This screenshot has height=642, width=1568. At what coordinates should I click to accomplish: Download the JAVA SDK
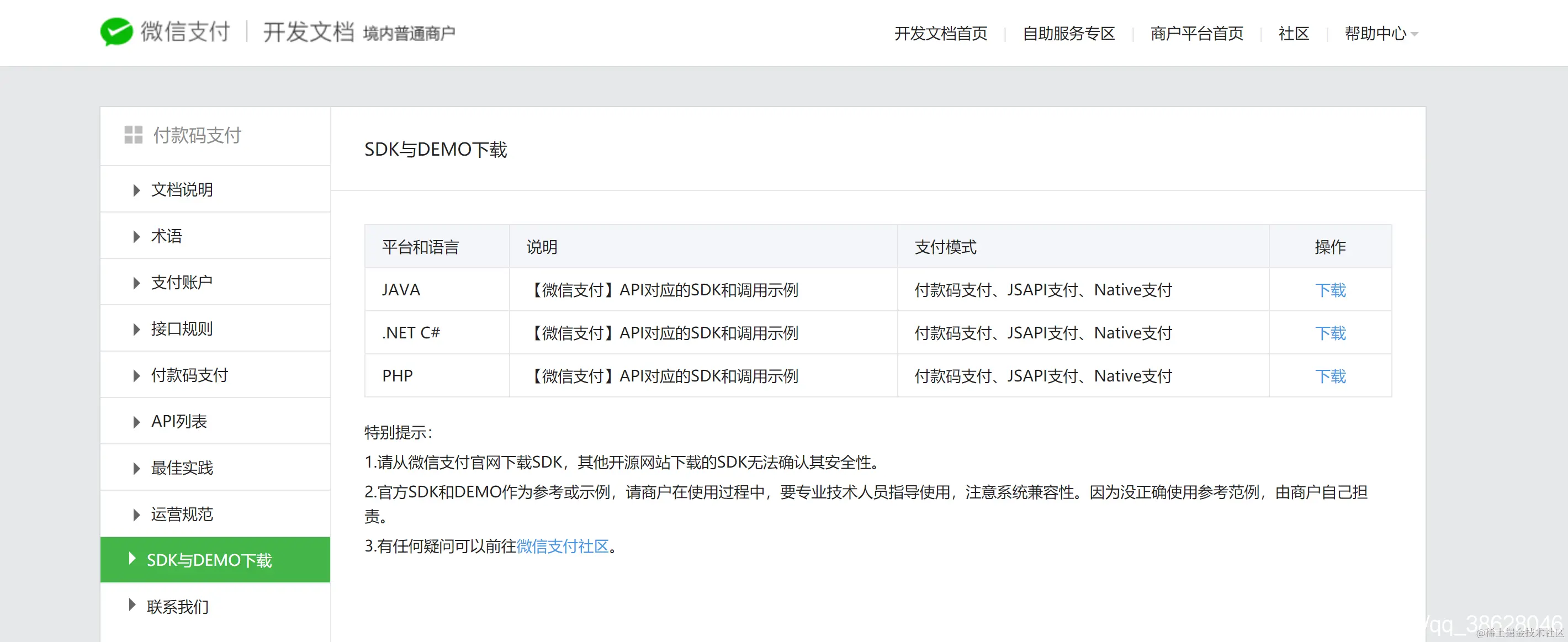click(x=1330, y=290)
